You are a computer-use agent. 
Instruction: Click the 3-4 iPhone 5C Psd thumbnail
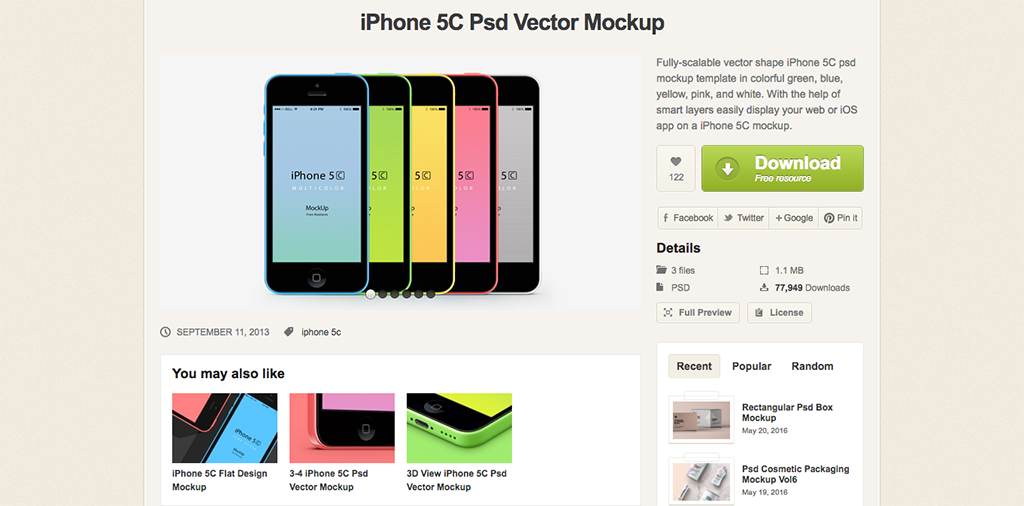(342, 428)
